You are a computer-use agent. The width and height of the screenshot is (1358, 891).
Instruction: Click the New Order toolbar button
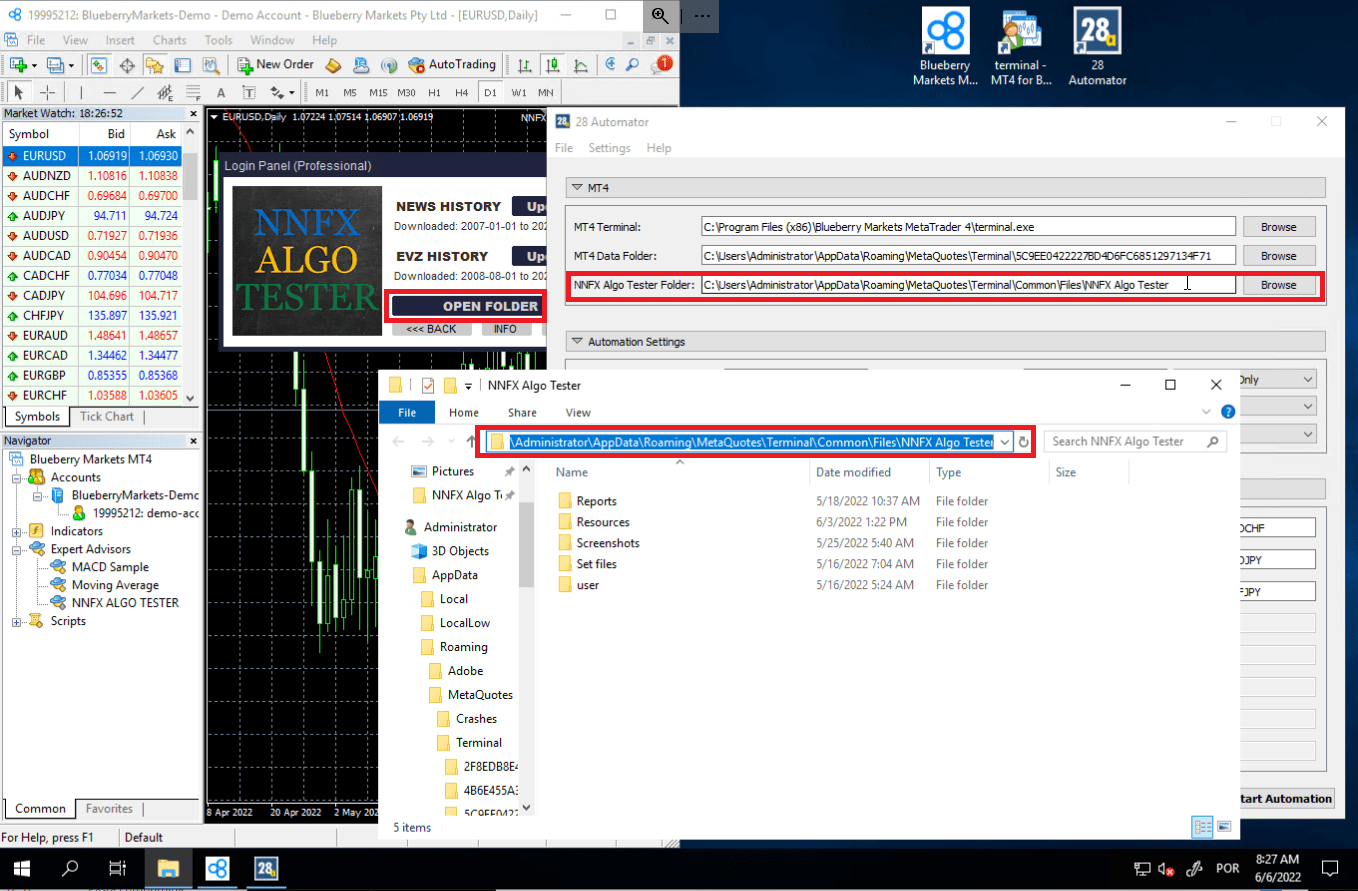point(276,65)
